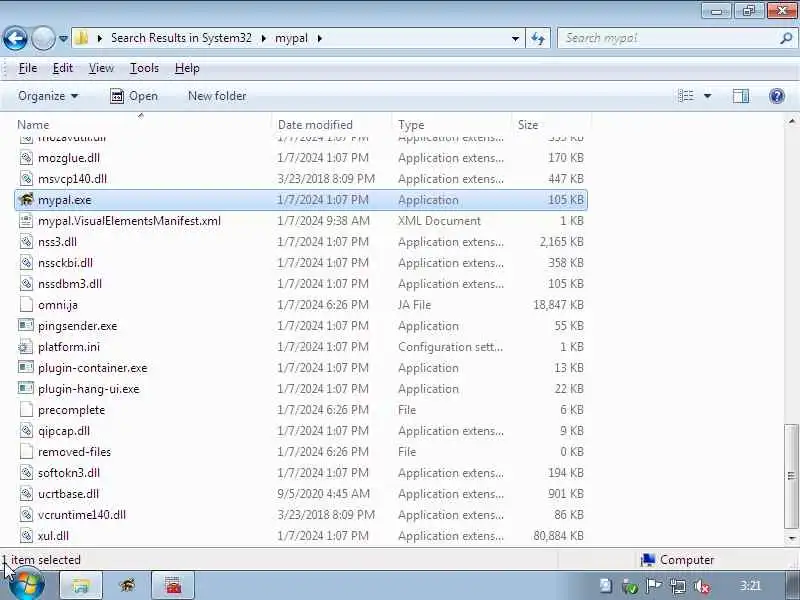800x600 pixels.
Task: Expand the arrow after the mypal breadcrumb
Action: click(x=319, y=38)
